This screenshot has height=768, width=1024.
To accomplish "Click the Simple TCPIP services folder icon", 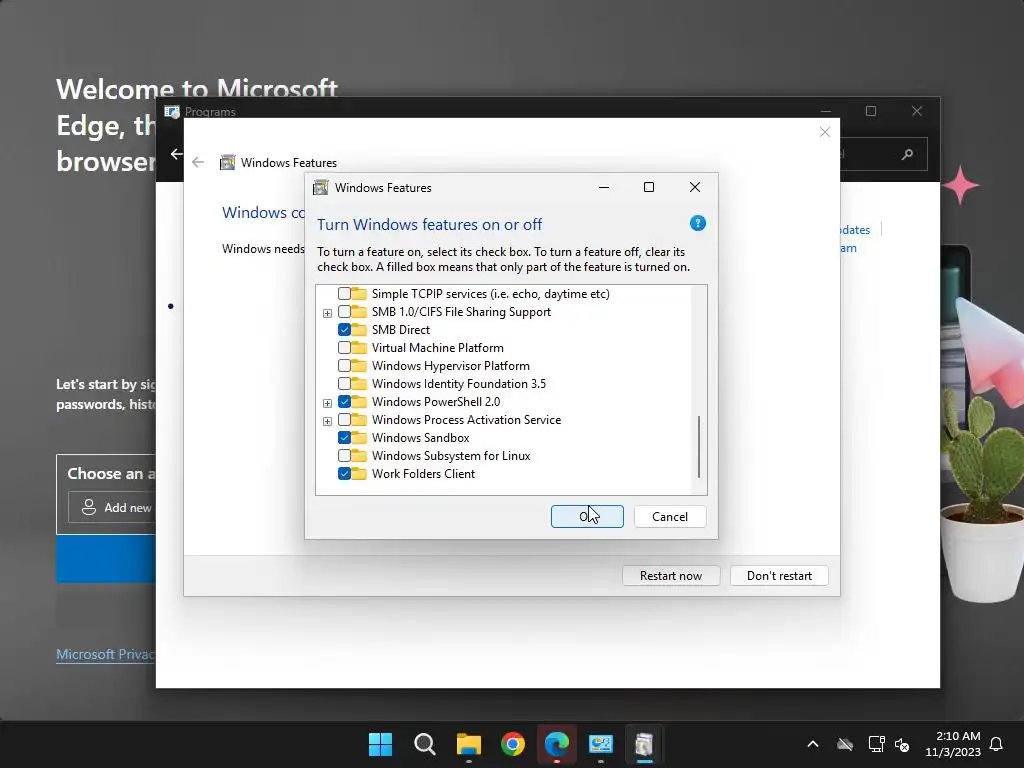I will [x=359, y=294].
